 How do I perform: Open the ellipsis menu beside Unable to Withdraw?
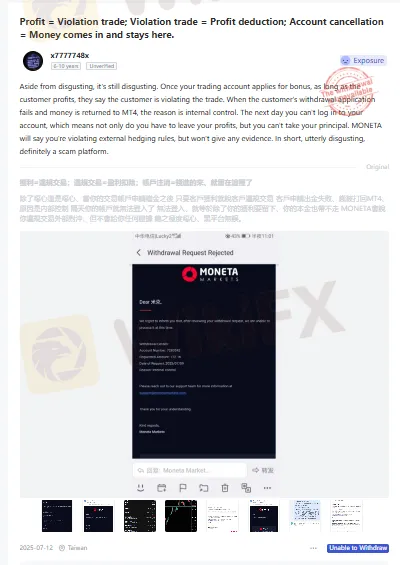[x=313, y=548]
